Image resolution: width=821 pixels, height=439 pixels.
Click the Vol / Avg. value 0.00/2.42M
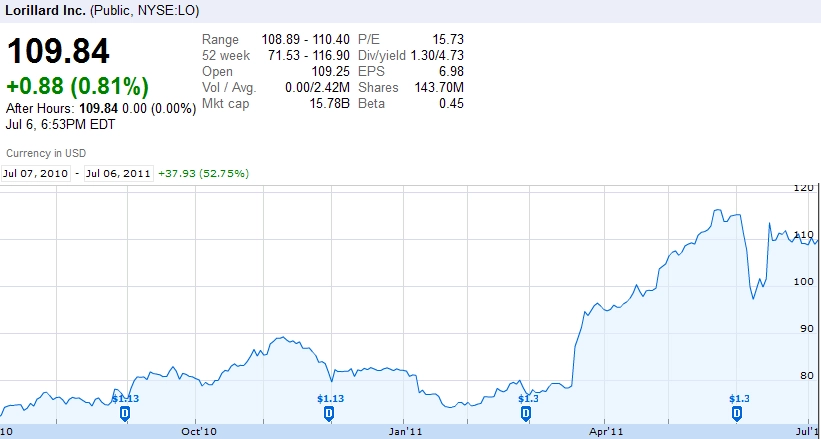click(x=317, y=87)
